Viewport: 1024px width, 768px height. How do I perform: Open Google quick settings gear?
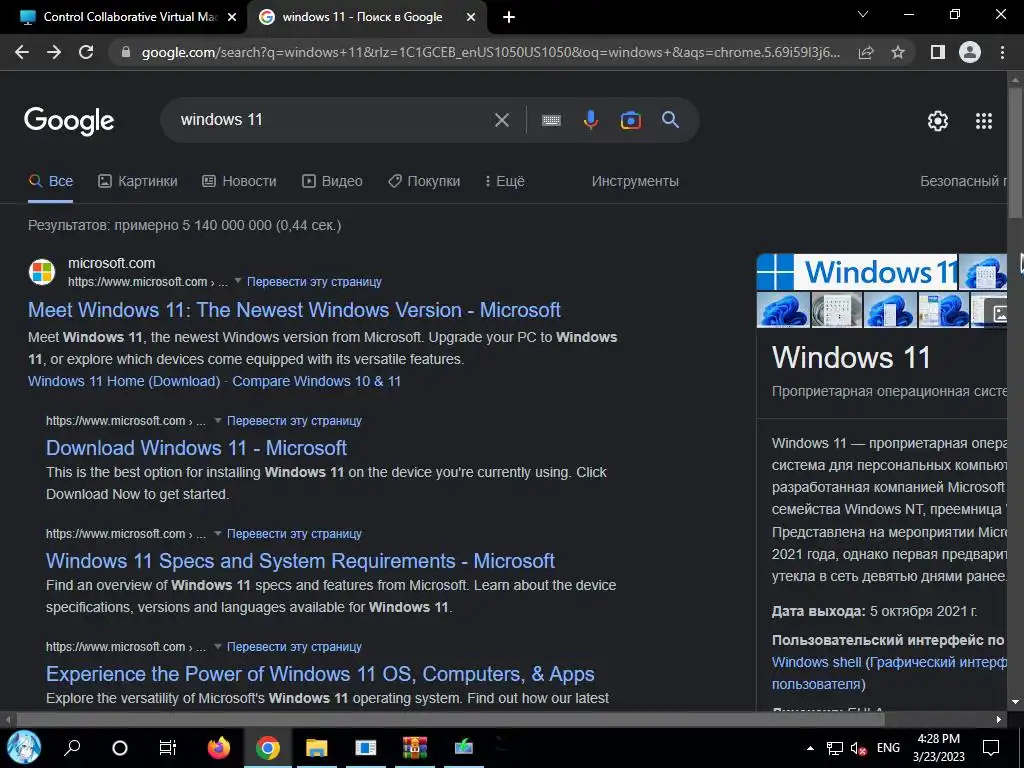[938, 121]
